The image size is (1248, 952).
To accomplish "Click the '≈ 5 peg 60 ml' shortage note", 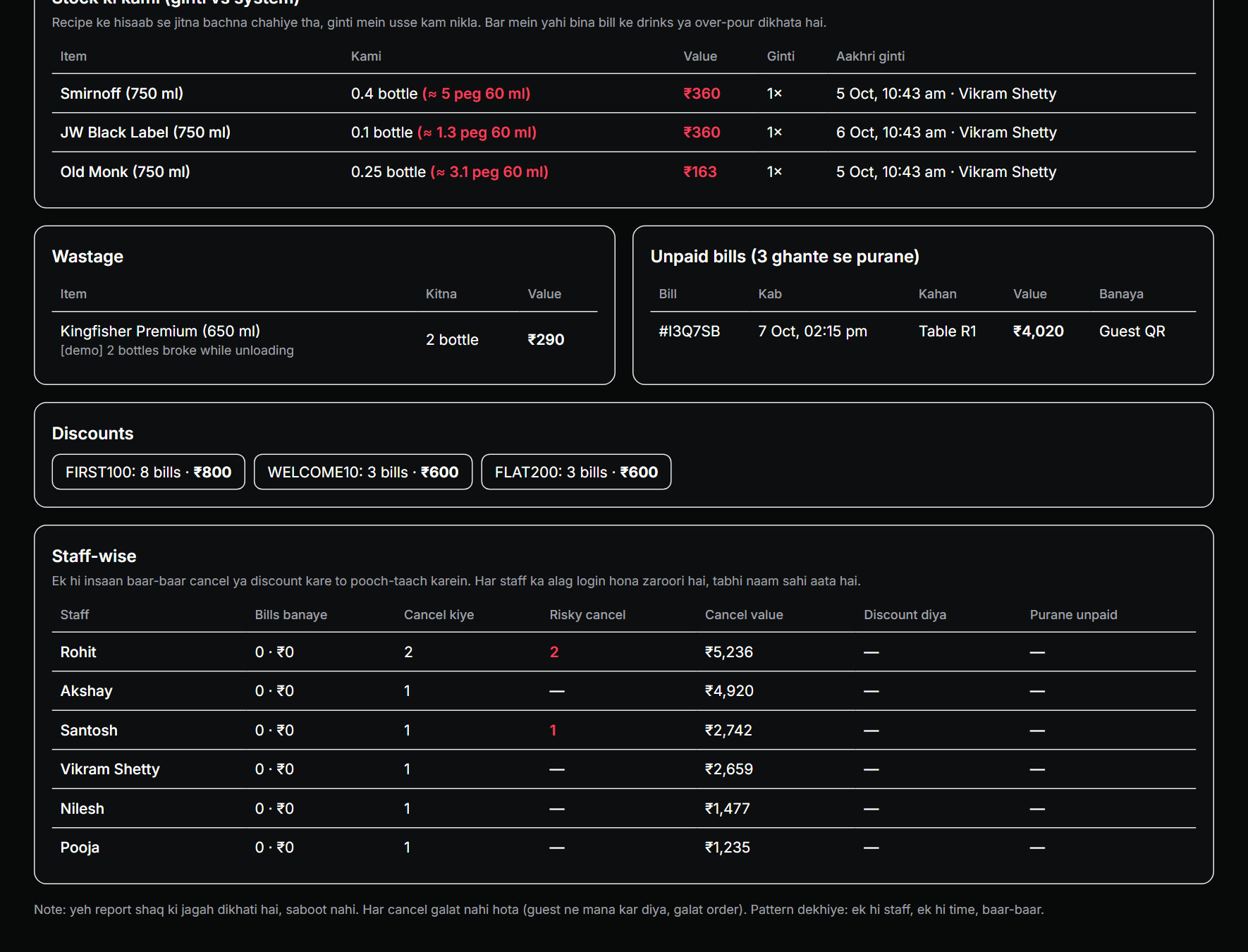I will pos(477,94).
